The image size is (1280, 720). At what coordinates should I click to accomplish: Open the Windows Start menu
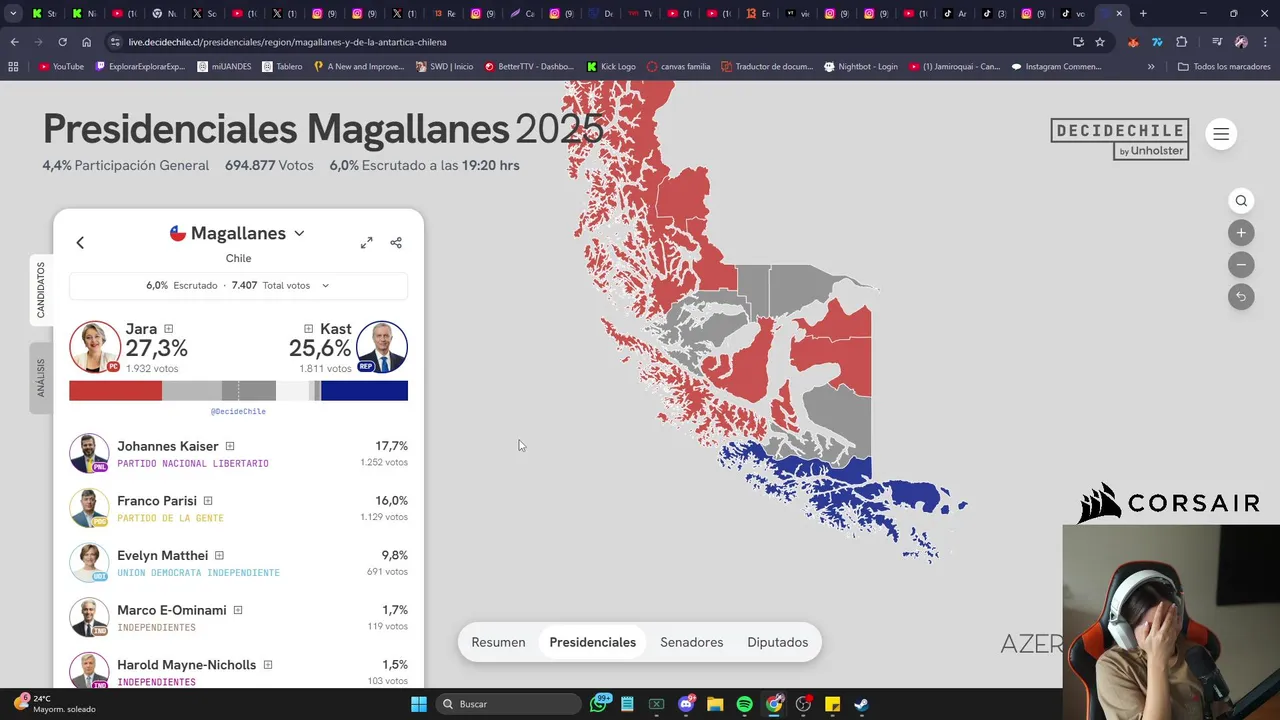pyautogui.click(x=419, y=704)
